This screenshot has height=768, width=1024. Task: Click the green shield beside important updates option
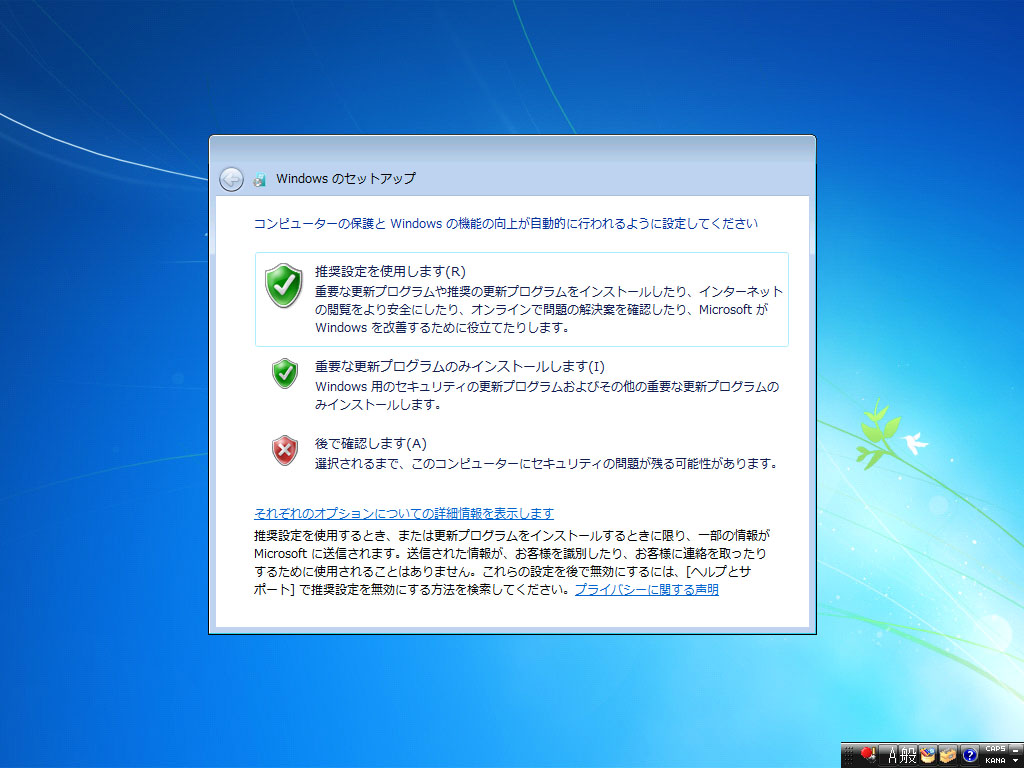[x=285, y=373]
